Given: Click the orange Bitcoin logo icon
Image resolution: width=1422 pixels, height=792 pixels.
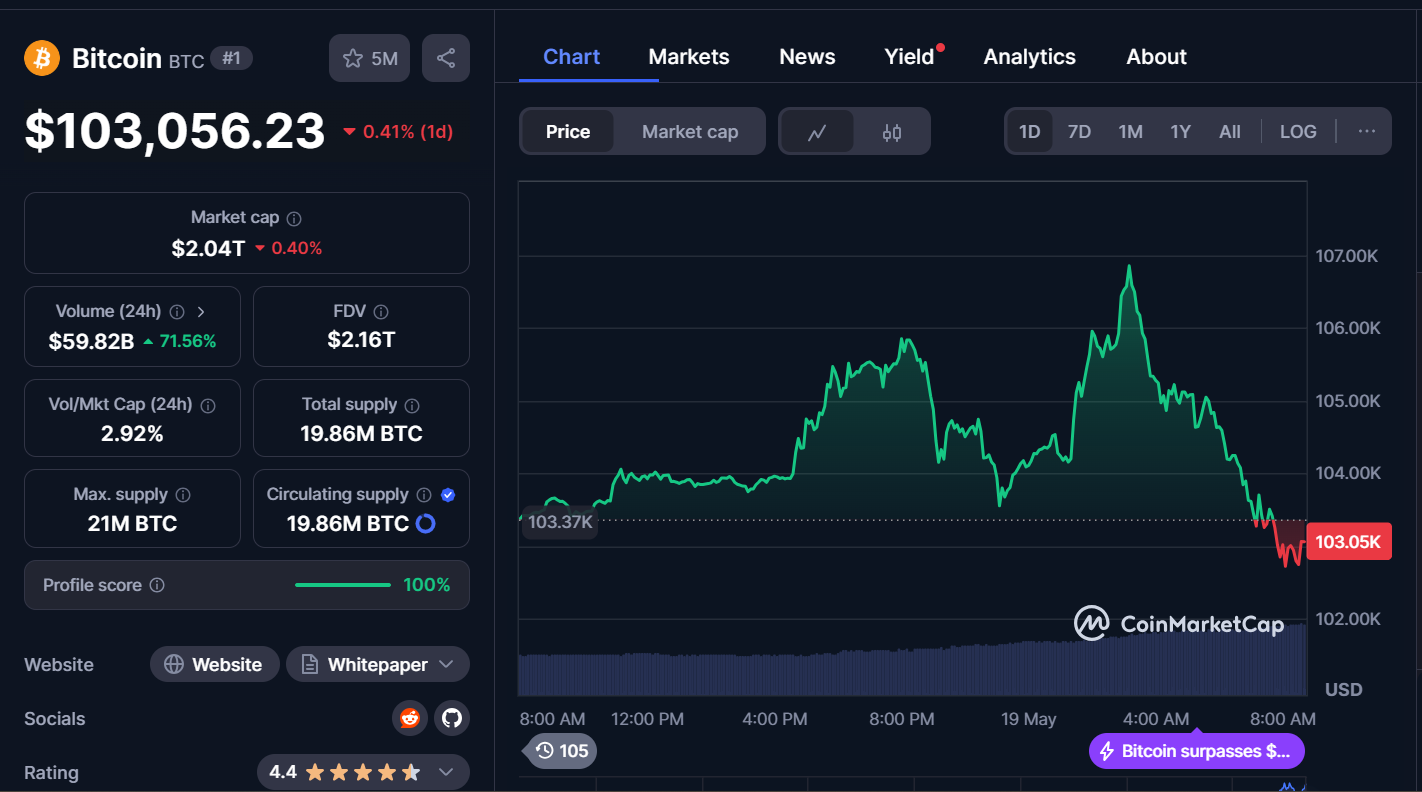Looking at the screenshot, I should click(42, 58).
